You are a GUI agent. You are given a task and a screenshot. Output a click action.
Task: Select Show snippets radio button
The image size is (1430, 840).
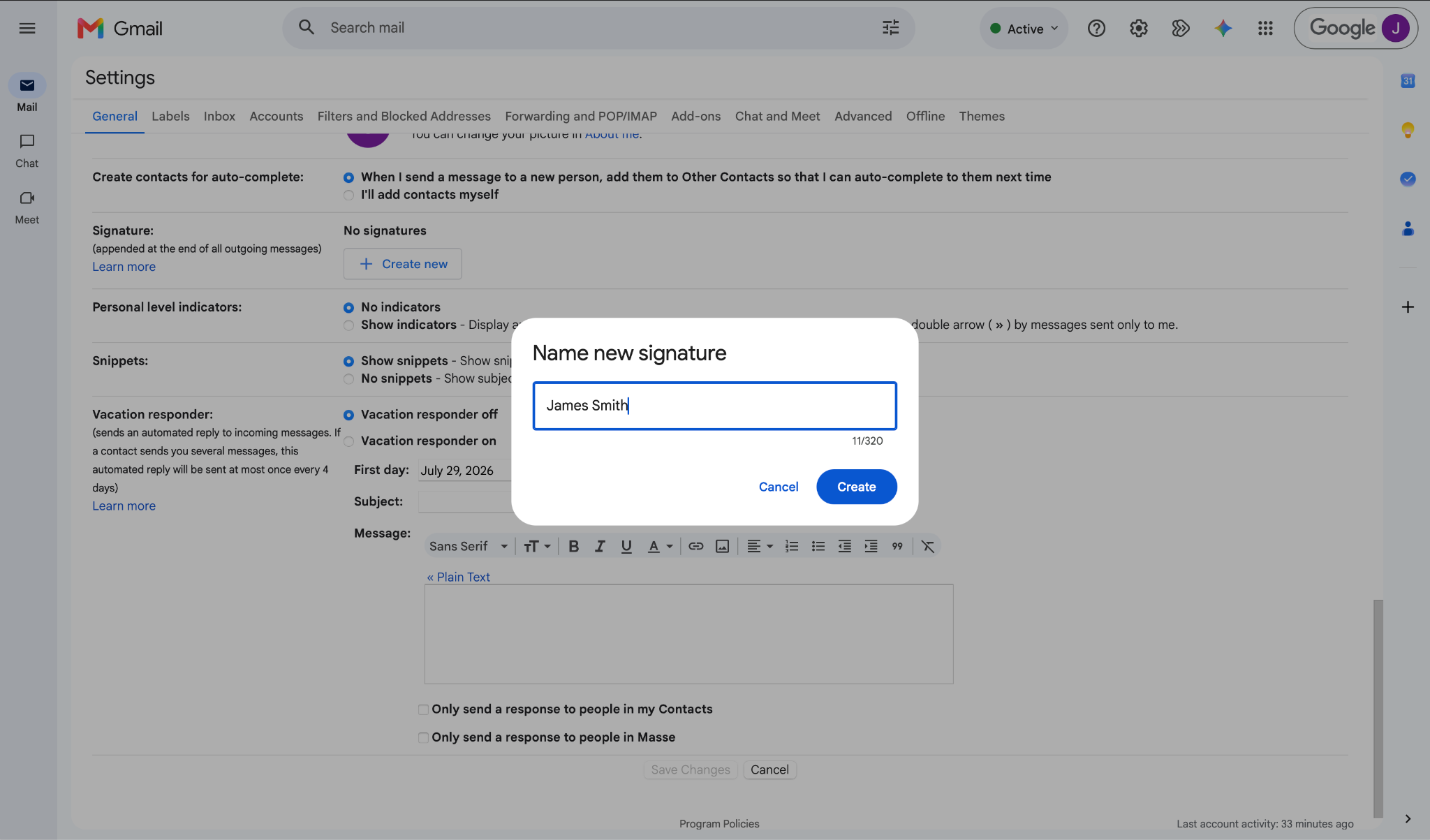(x=348, y=361)
